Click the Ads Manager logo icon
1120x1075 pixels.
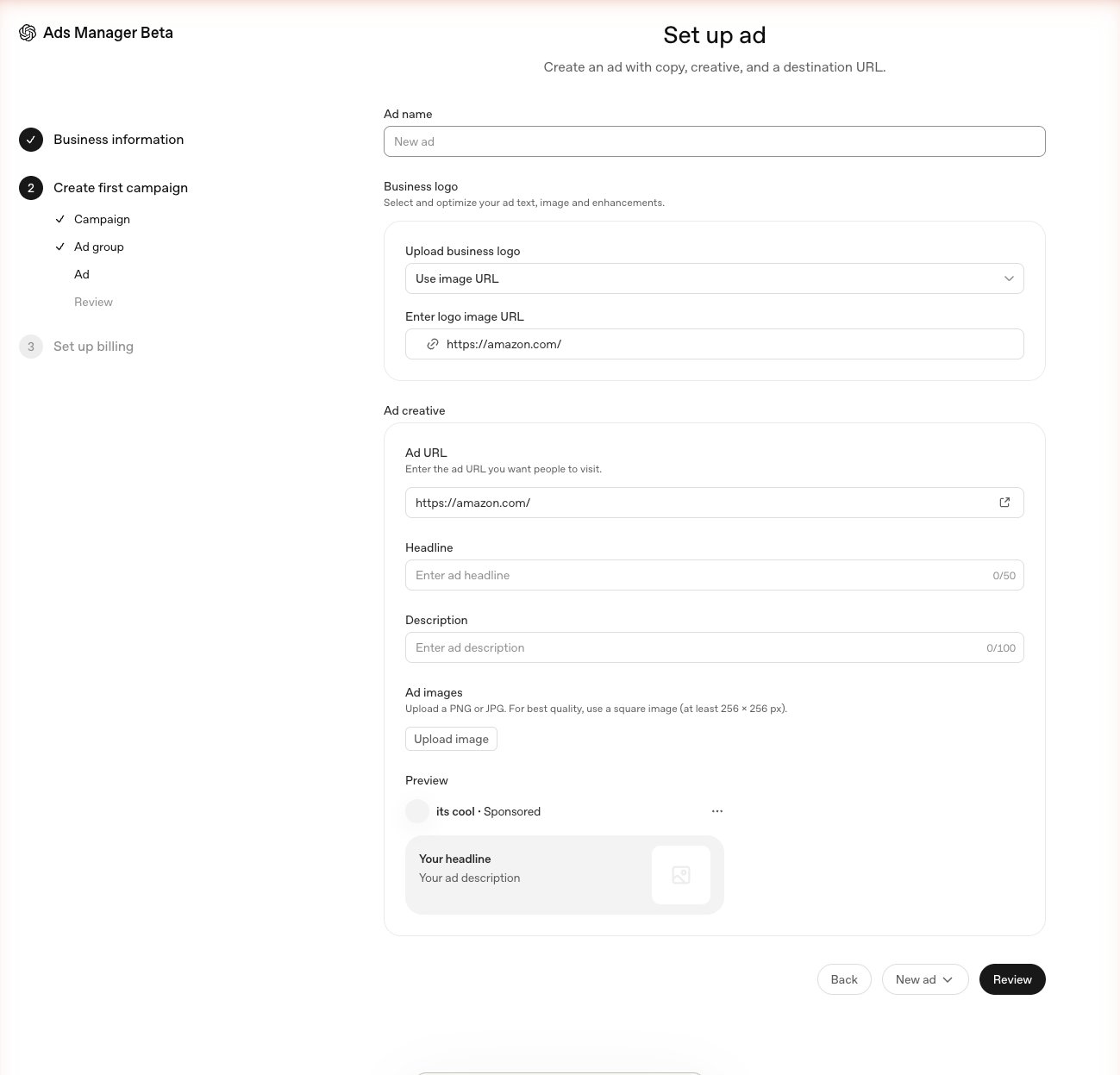tap(28, 33)
